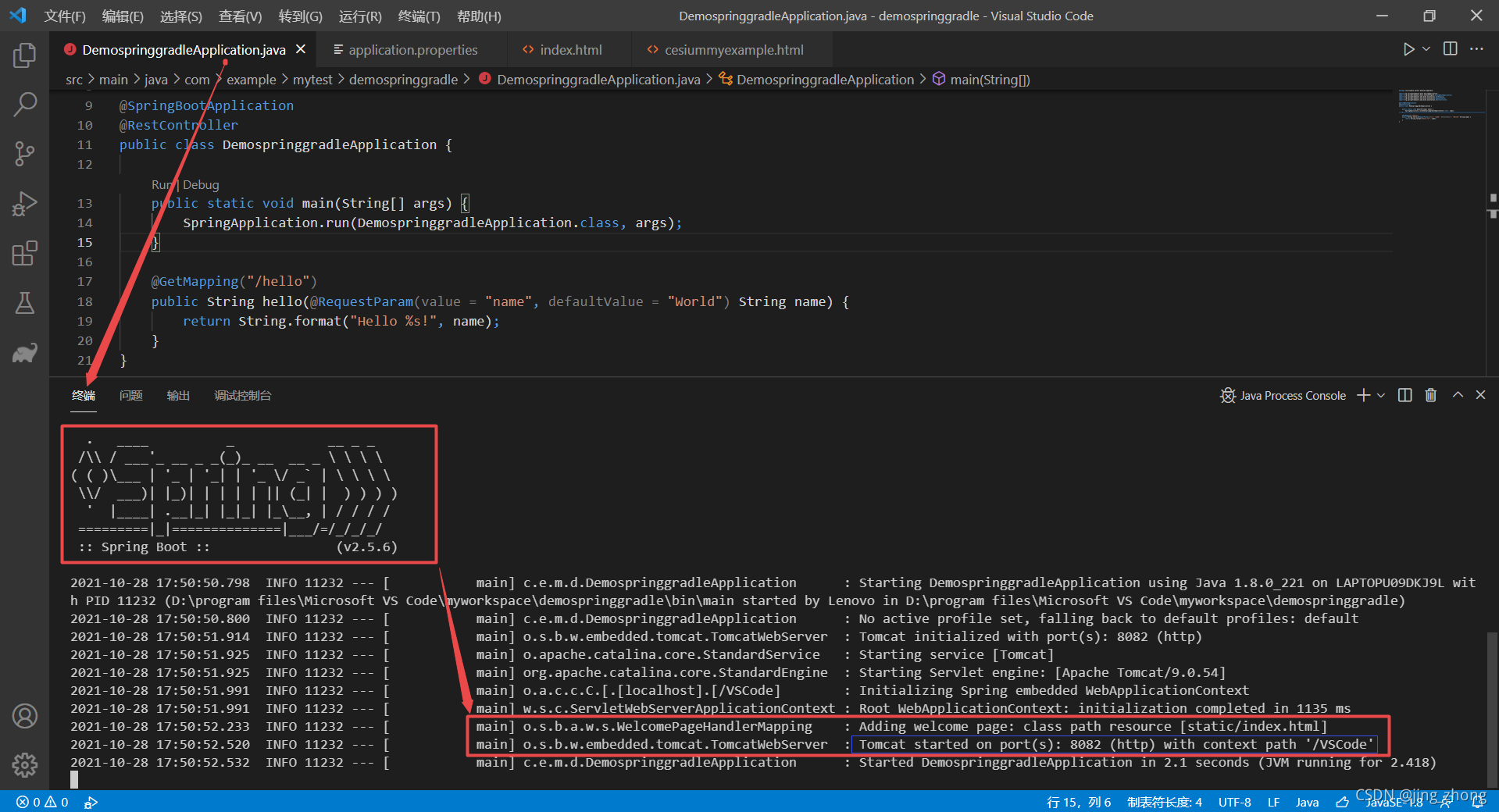Change indentation 制表符长度: 4
This screenshot has height=812, width=1499.
(1165, 802)
